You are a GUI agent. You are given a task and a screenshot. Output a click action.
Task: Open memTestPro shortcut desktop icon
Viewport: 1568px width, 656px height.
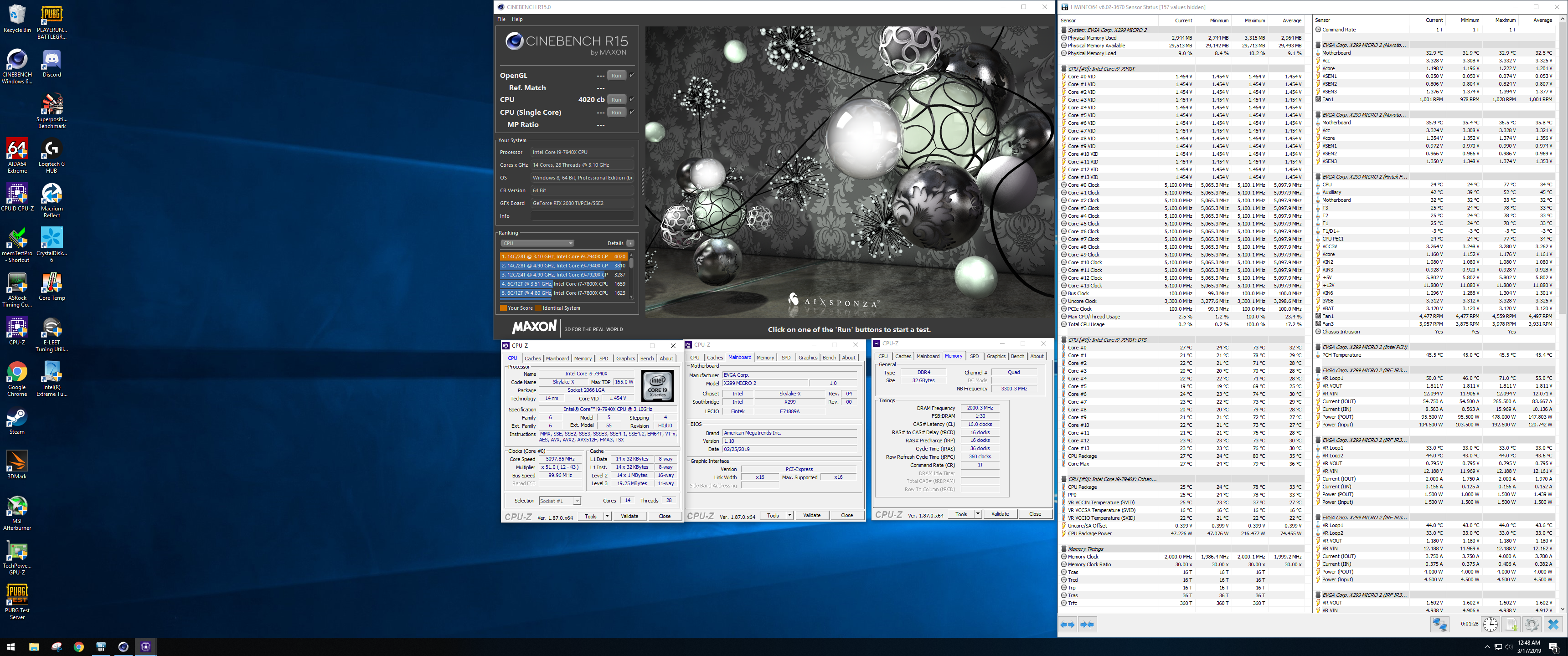(17, 245)
